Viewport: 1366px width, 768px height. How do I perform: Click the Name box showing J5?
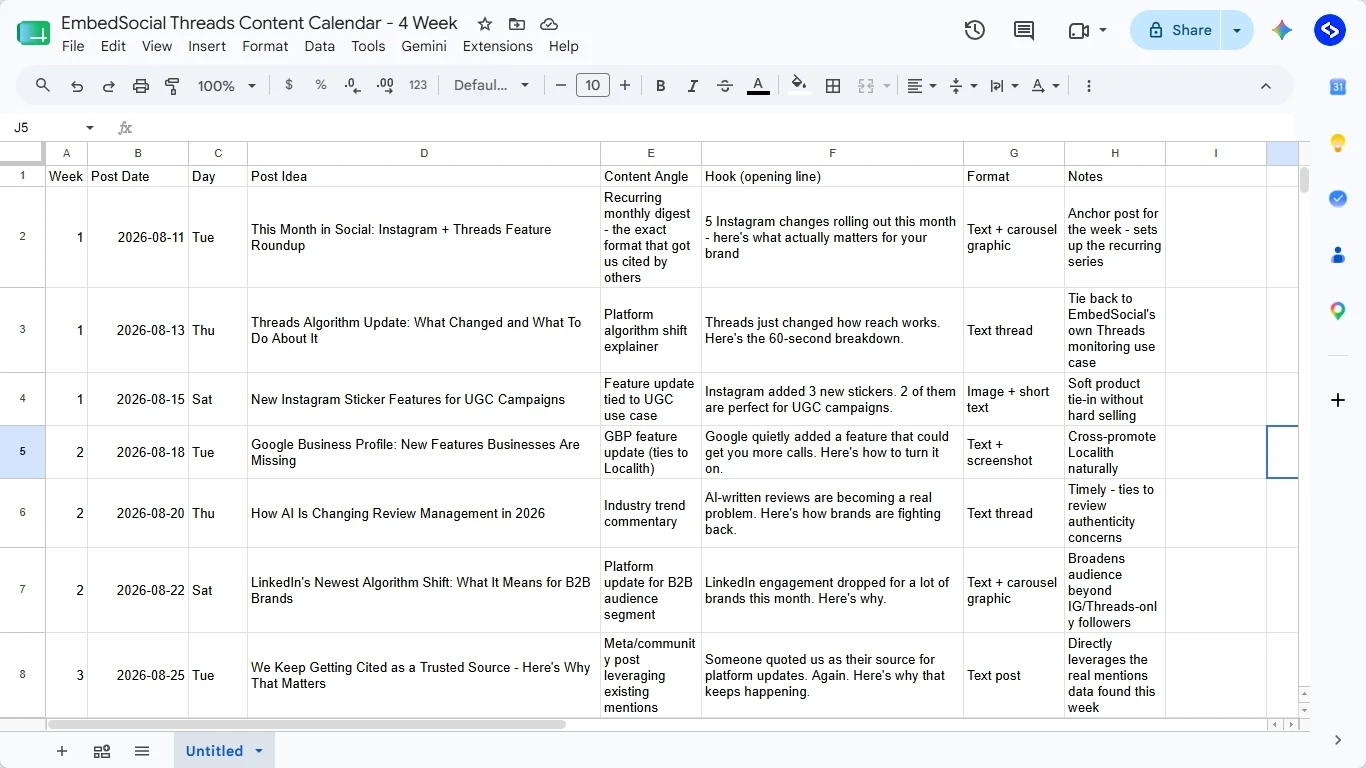pos(45,128)
